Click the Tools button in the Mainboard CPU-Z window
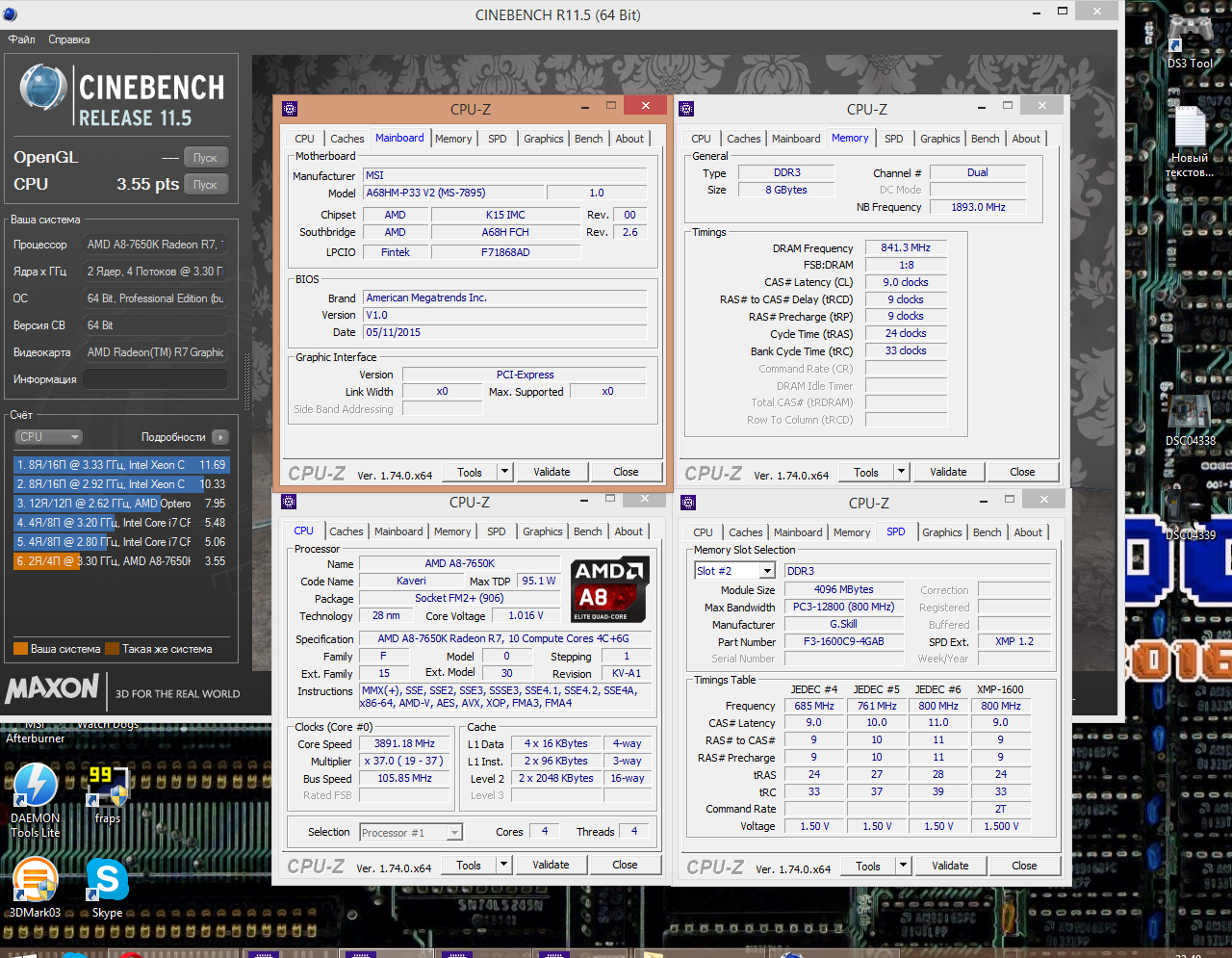This screenshot has width=1232, height=958. coord(470,472)
